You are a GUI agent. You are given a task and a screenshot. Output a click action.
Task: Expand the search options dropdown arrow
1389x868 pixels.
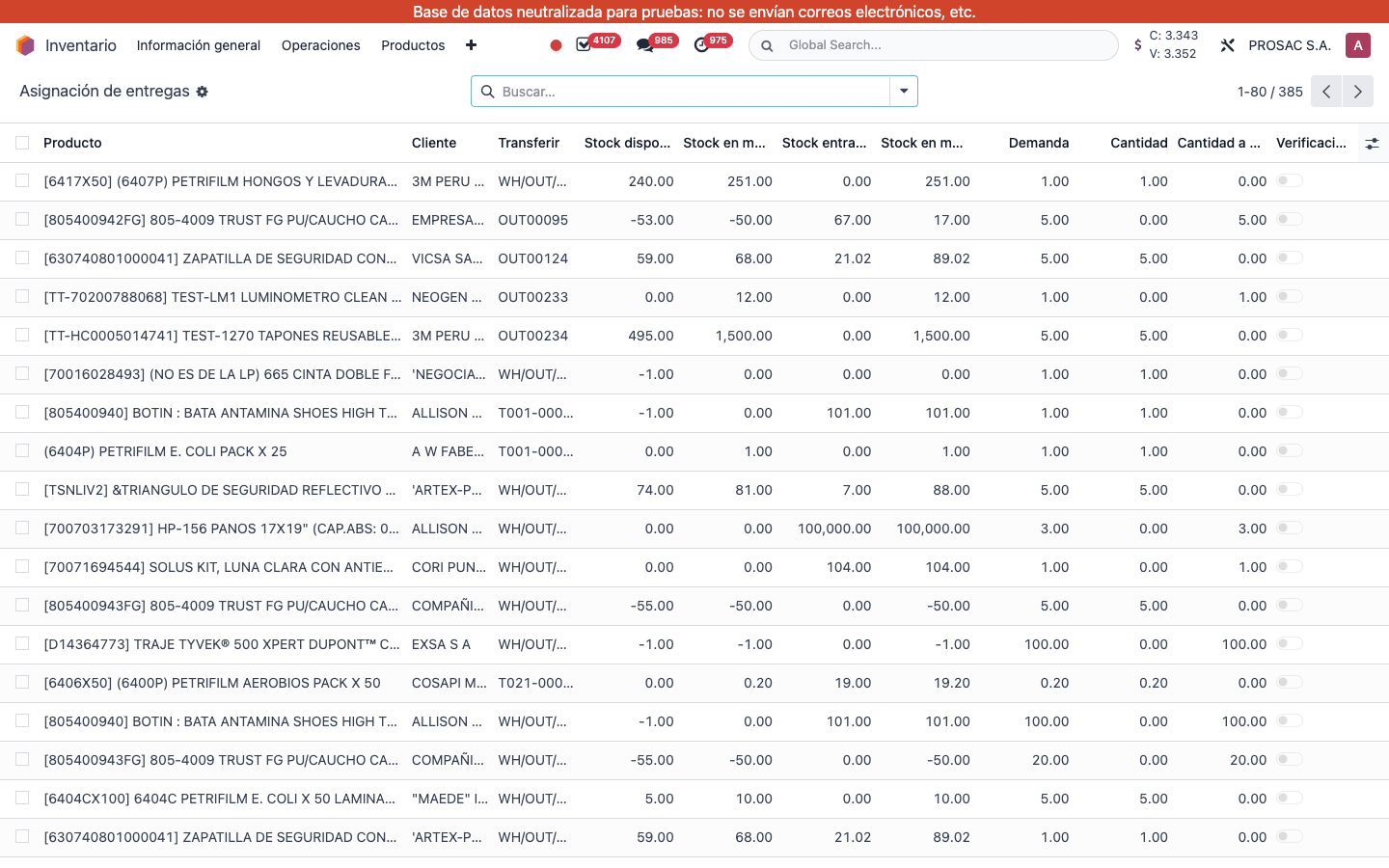click(904, 92)
